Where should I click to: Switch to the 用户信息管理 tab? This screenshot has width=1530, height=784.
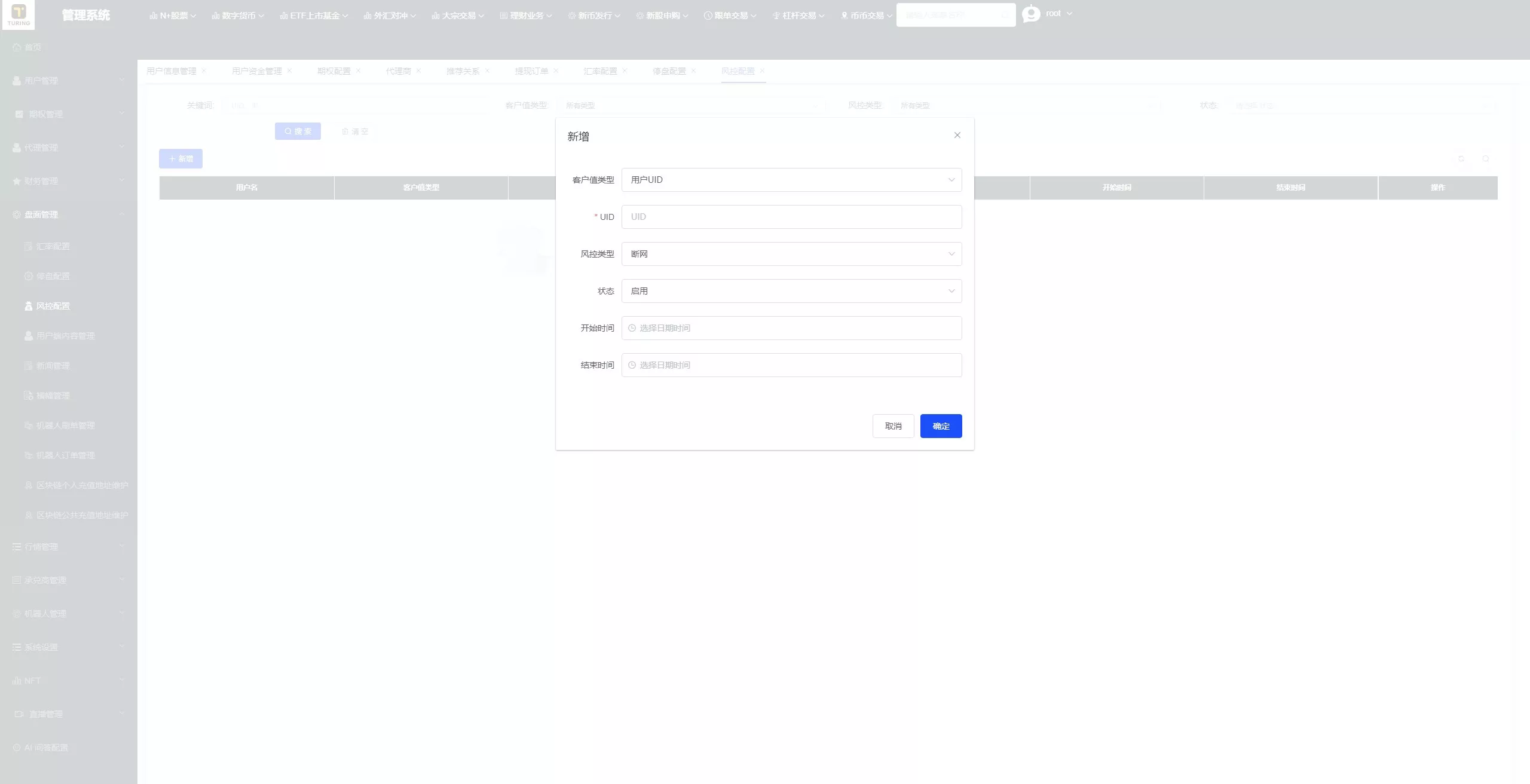[x=172, y=71]
